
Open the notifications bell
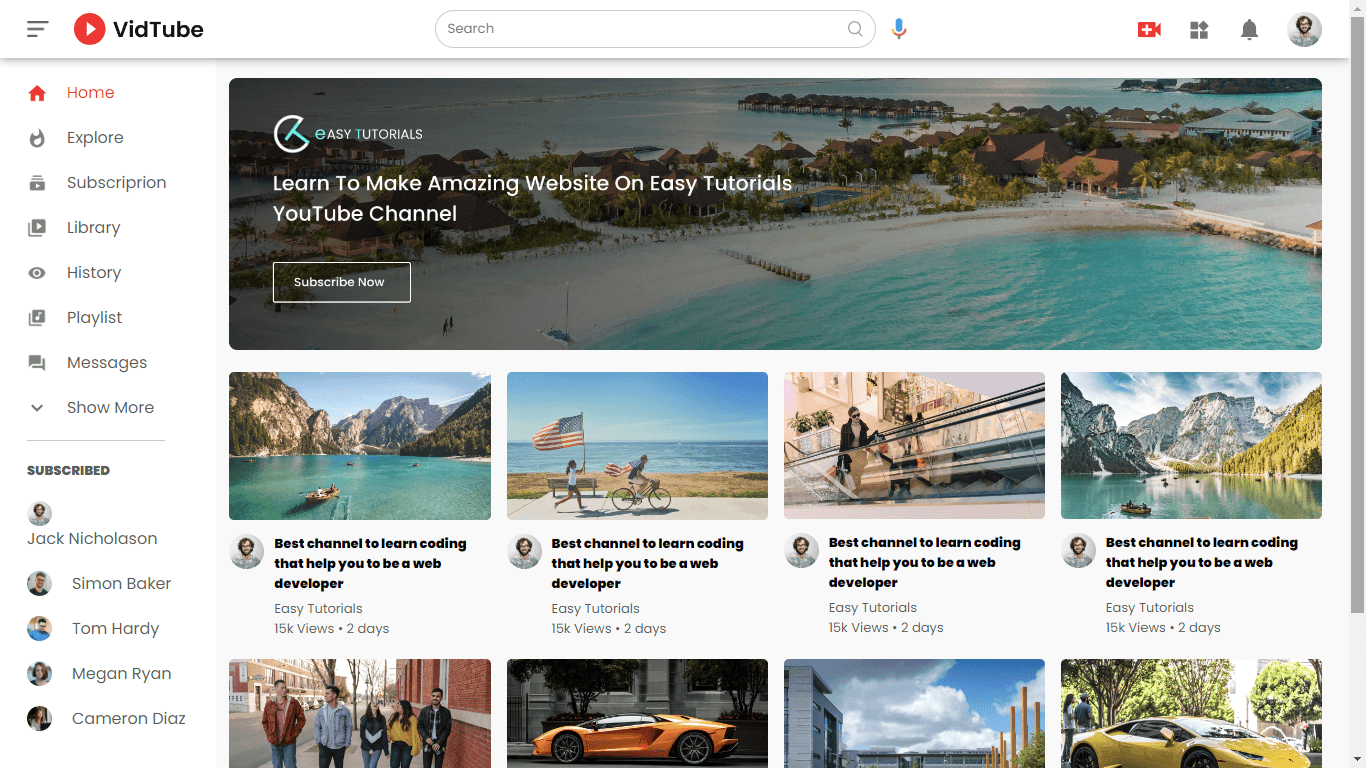coord(1249,30)
